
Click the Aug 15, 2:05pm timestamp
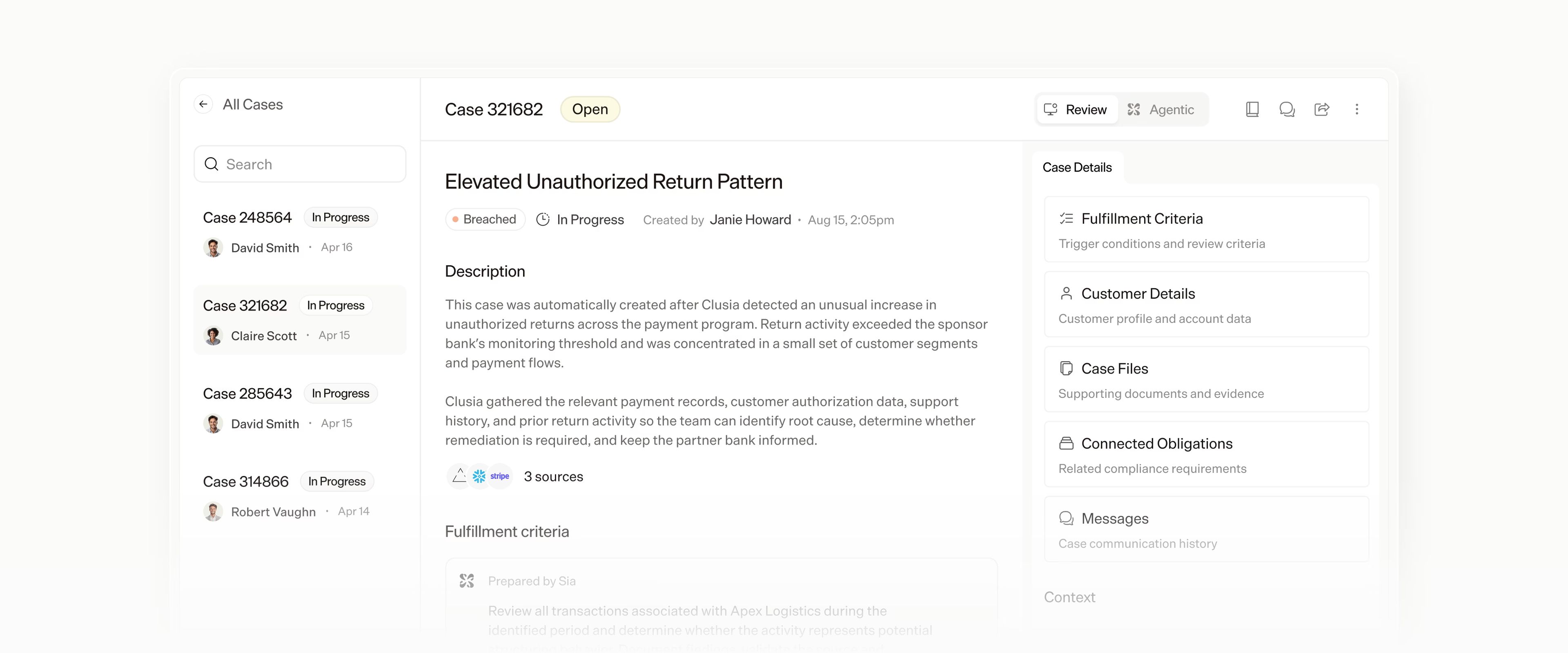click(851, 220)
